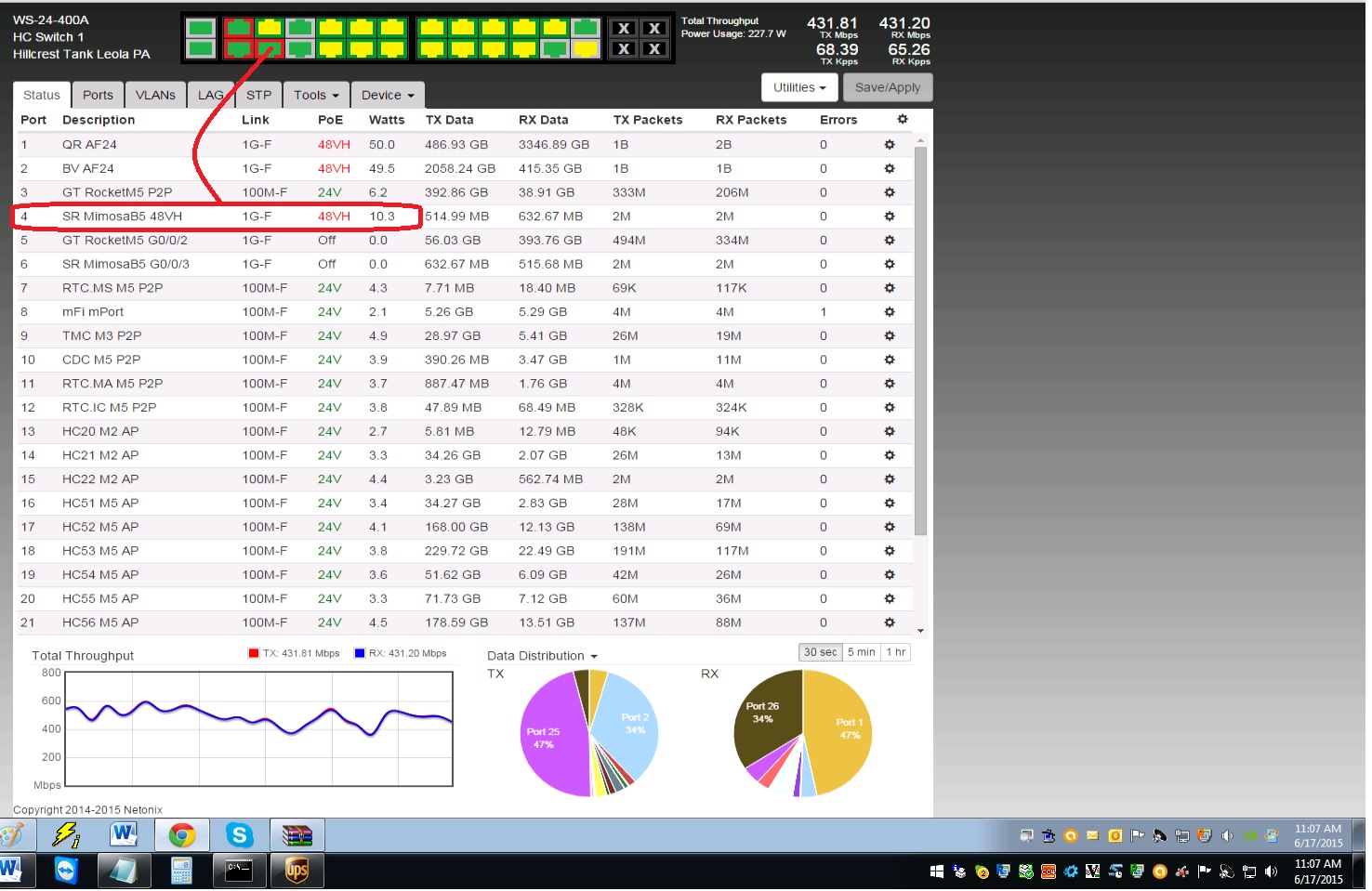
Task: Open the UPS application taskbar icon
Action: pos(297,871)
